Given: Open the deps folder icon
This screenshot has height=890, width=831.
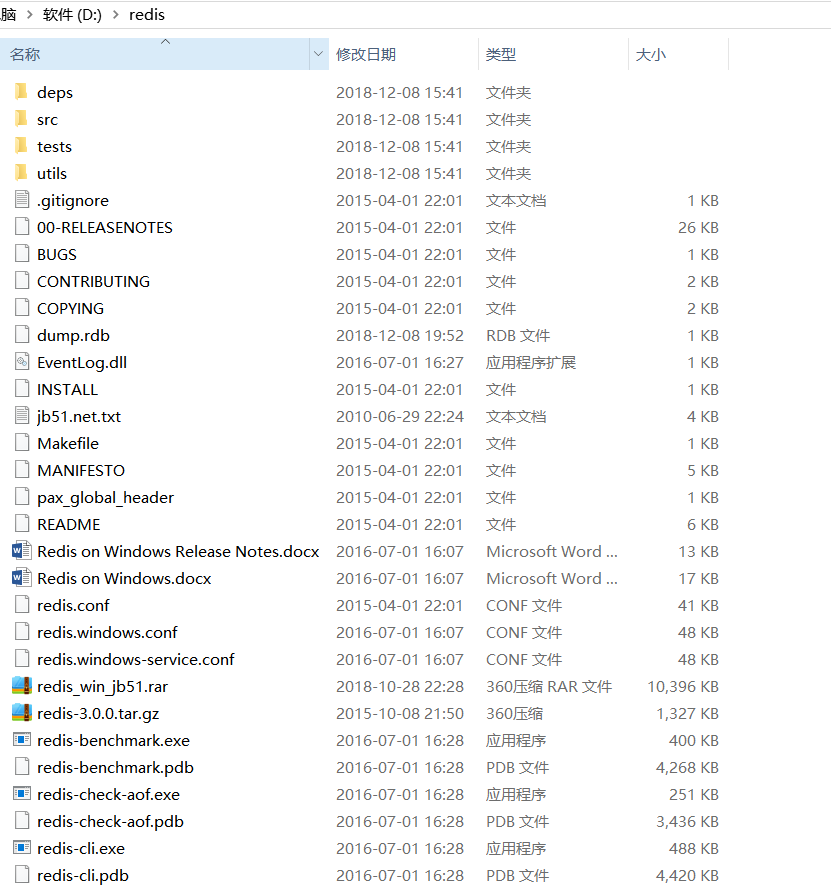Looking at the screenshot, I should pyautogui.click(x=22, y=91).
